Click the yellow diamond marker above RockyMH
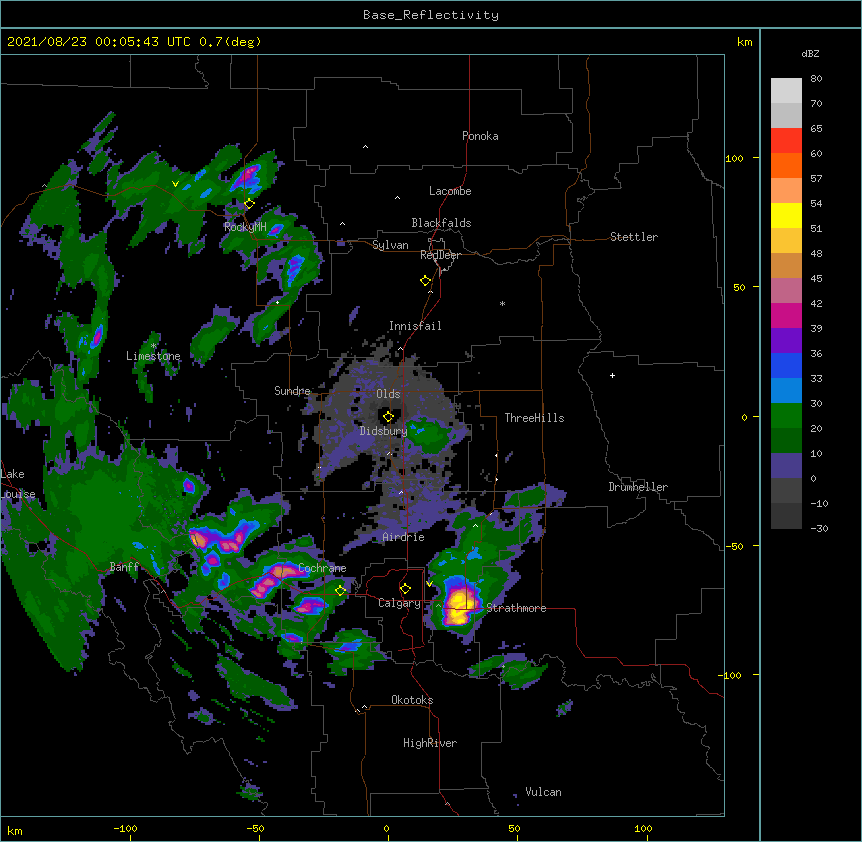 (x=249, y=203)
